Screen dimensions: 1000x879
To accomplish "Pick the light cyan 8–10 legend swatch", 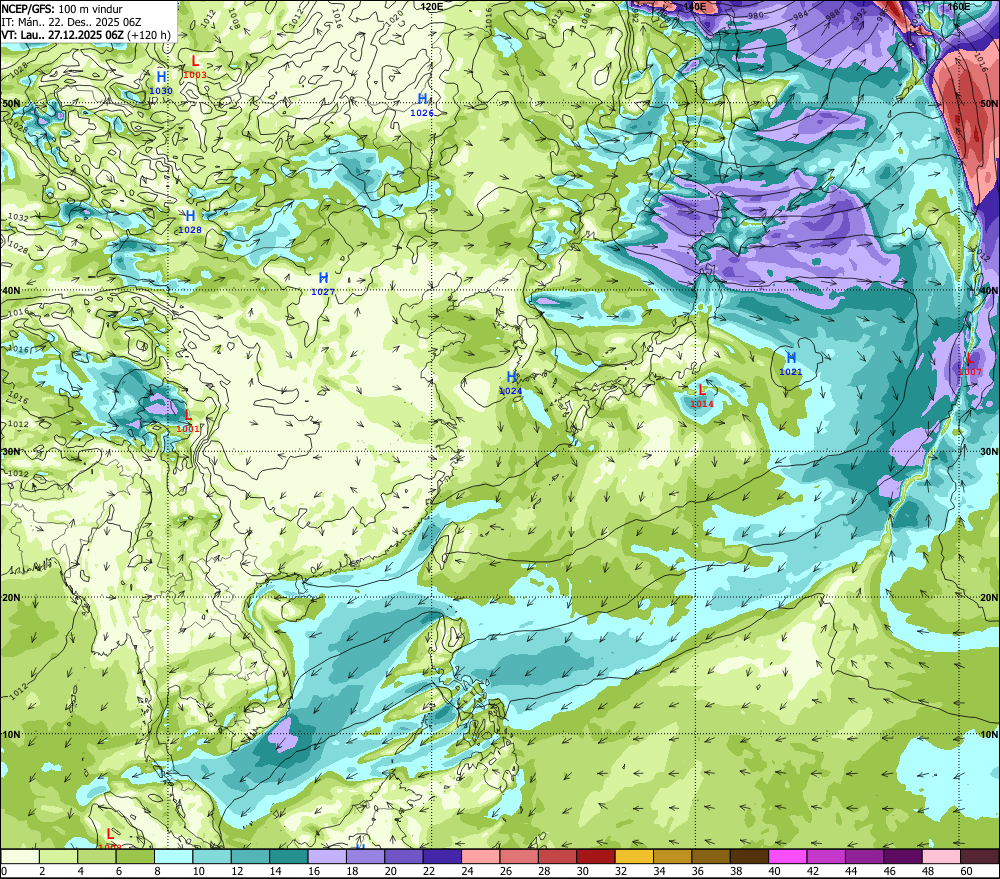I will click(173, 857).
